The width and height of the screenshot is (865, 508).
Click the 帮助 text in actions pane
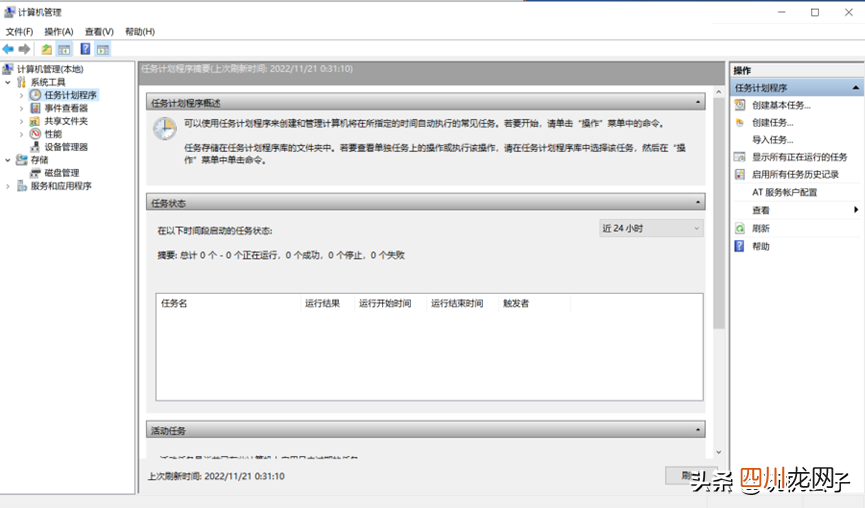[761, 247]
